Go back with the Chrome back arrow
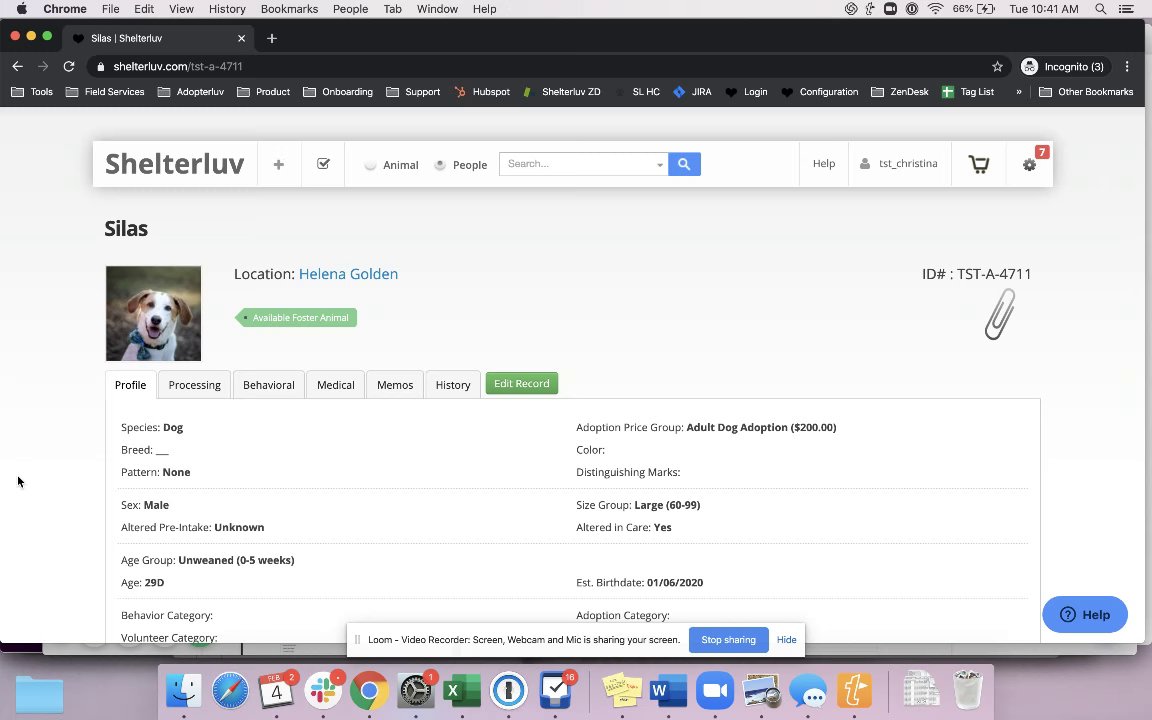The height and width of the screenshot is (720, 1152). coord(18,66)
